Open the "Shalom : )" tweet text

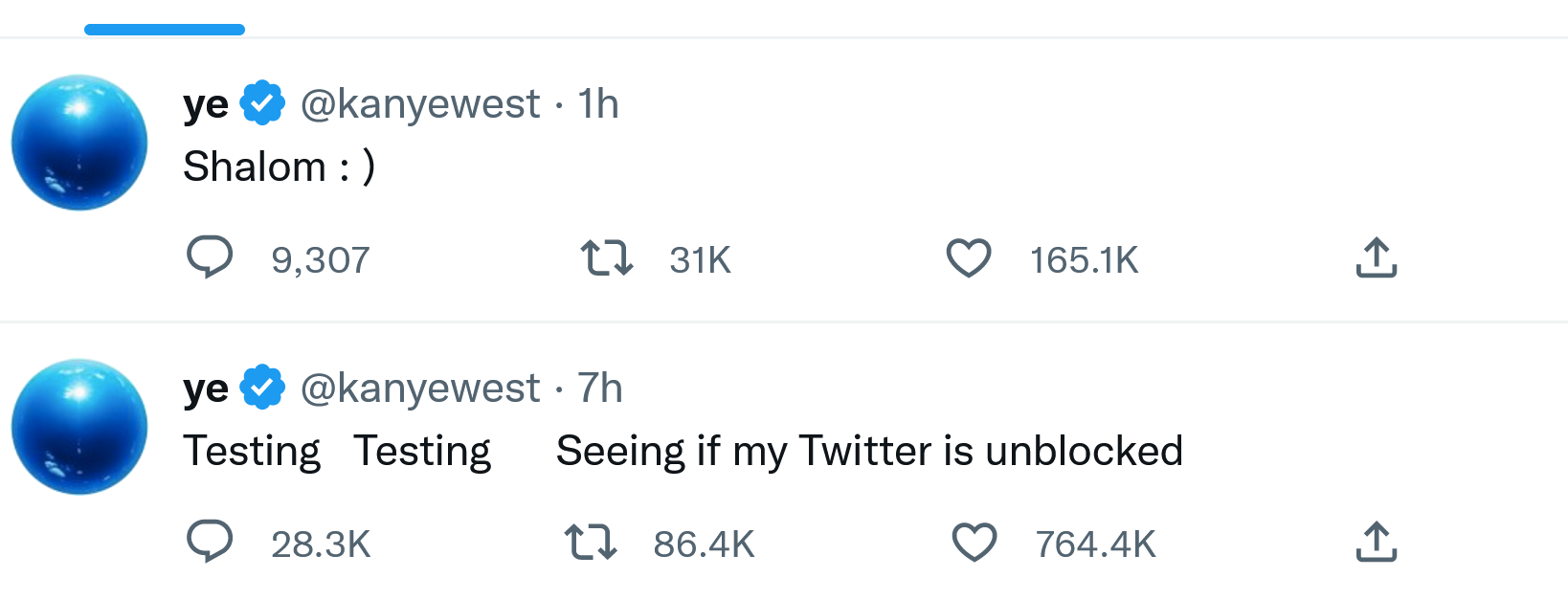click(279, 167)
